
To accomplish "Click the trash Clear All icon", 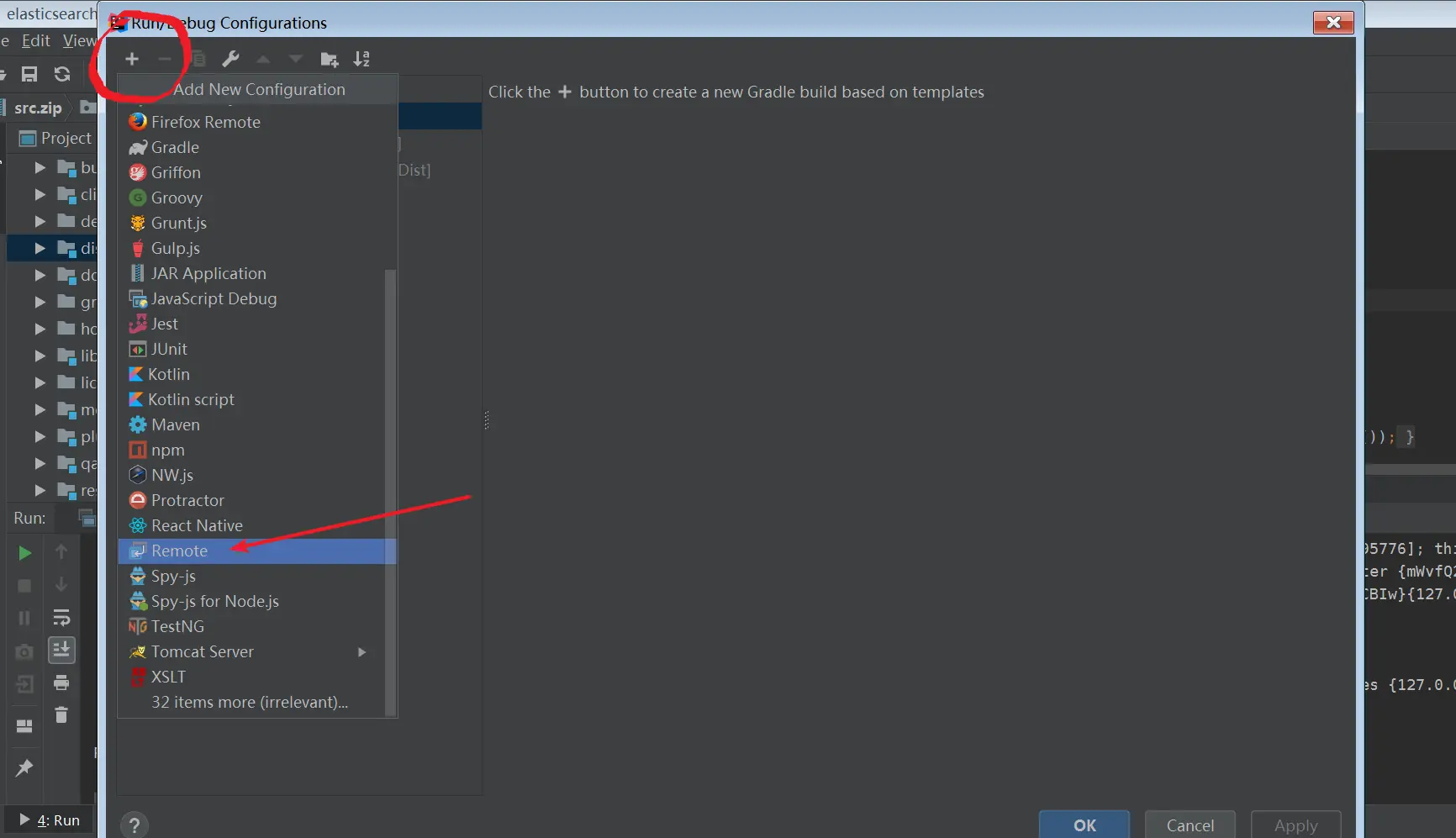I will [61, 714].
